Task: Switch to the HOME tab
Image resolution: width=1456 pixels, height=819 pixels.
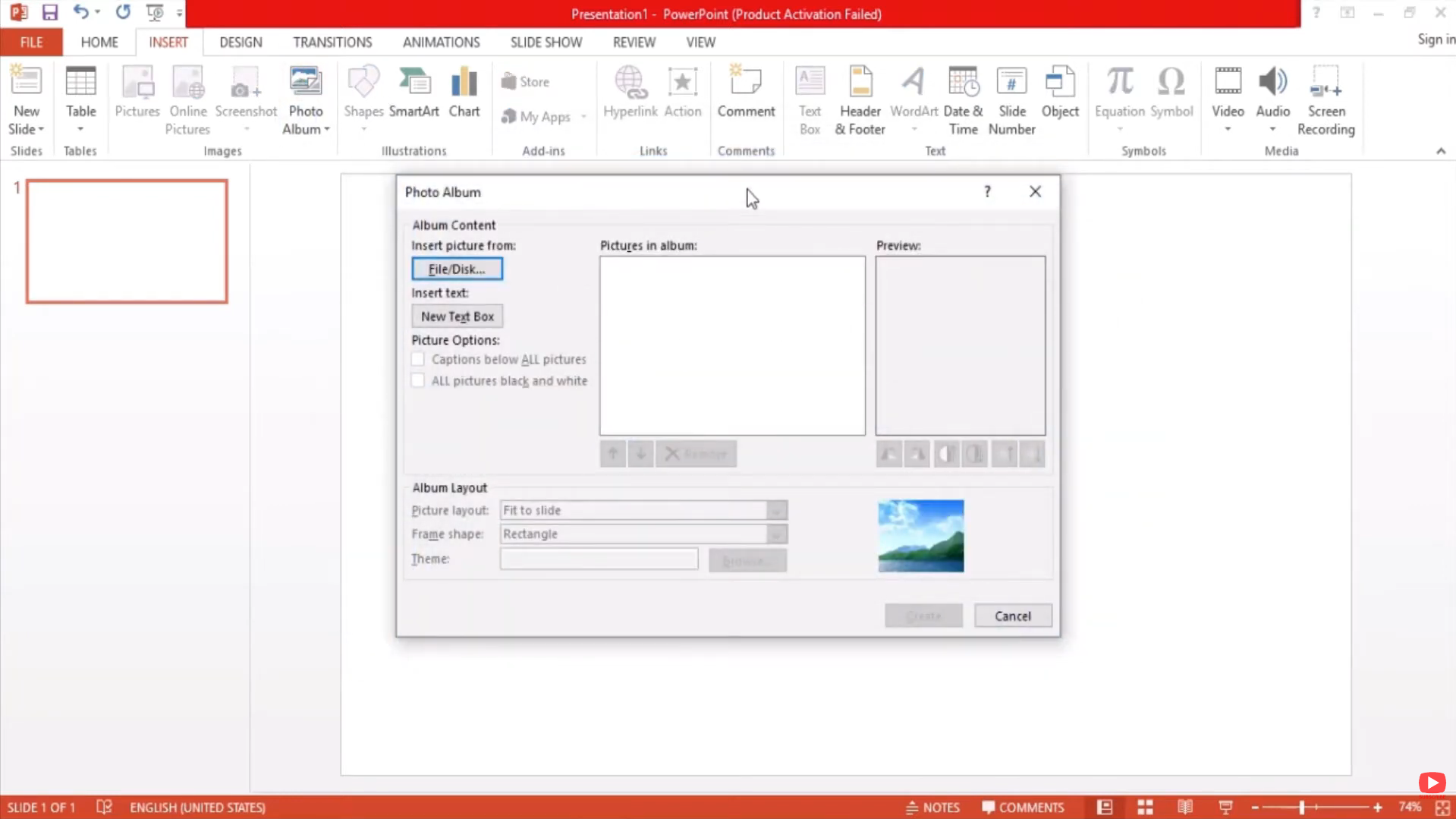Action: 99,43
